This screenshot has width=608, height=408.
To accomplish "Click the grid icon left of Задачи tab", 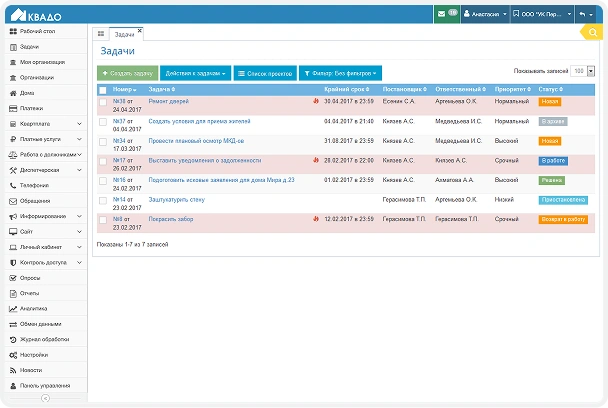I will click(x=100, y=34).
